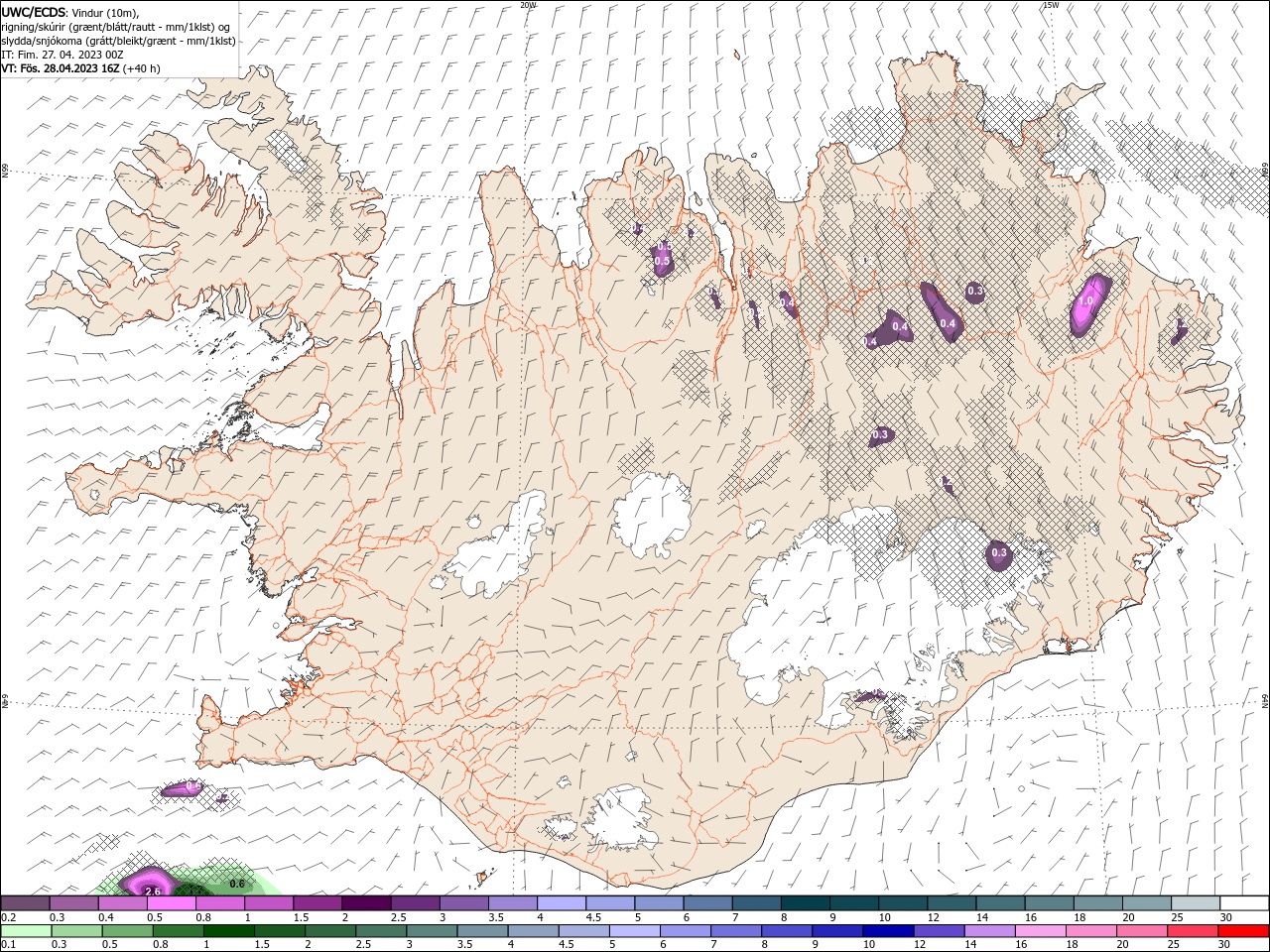Click the '20W' longitude label
This screenshot has width=1270, height=952.
528,5
